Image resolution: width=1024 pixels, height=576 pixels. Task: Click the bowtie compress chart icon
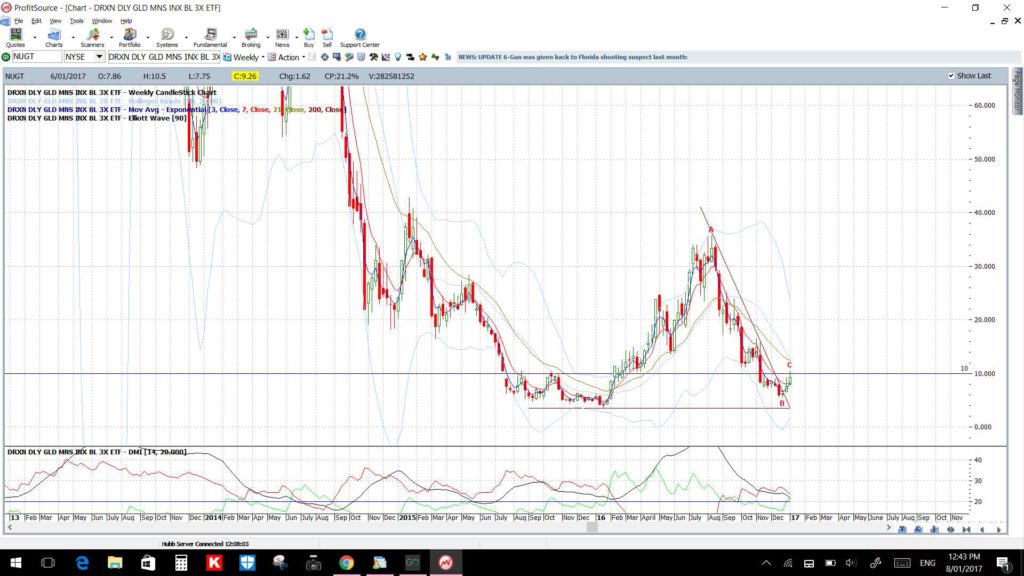(x=967, y=530)
